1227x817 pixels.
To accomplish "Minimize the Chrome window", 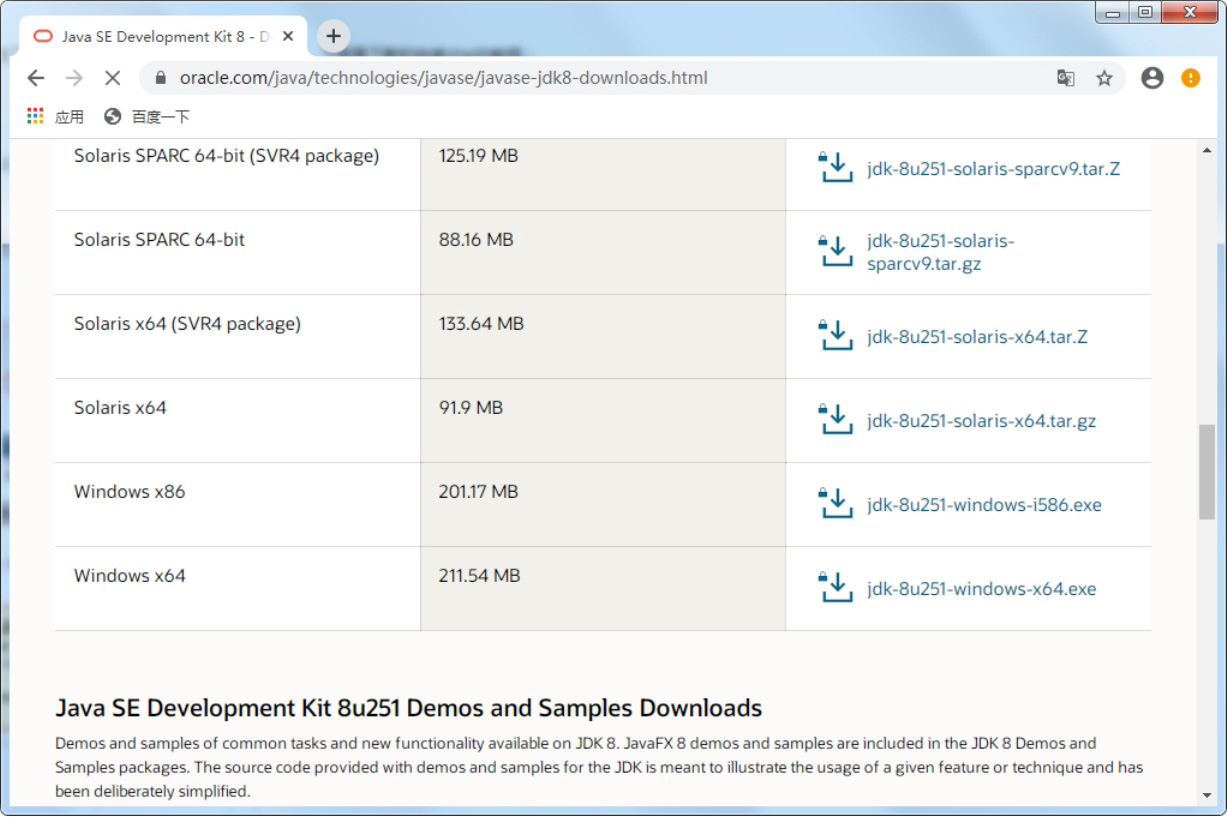I will click(1113, 13).
